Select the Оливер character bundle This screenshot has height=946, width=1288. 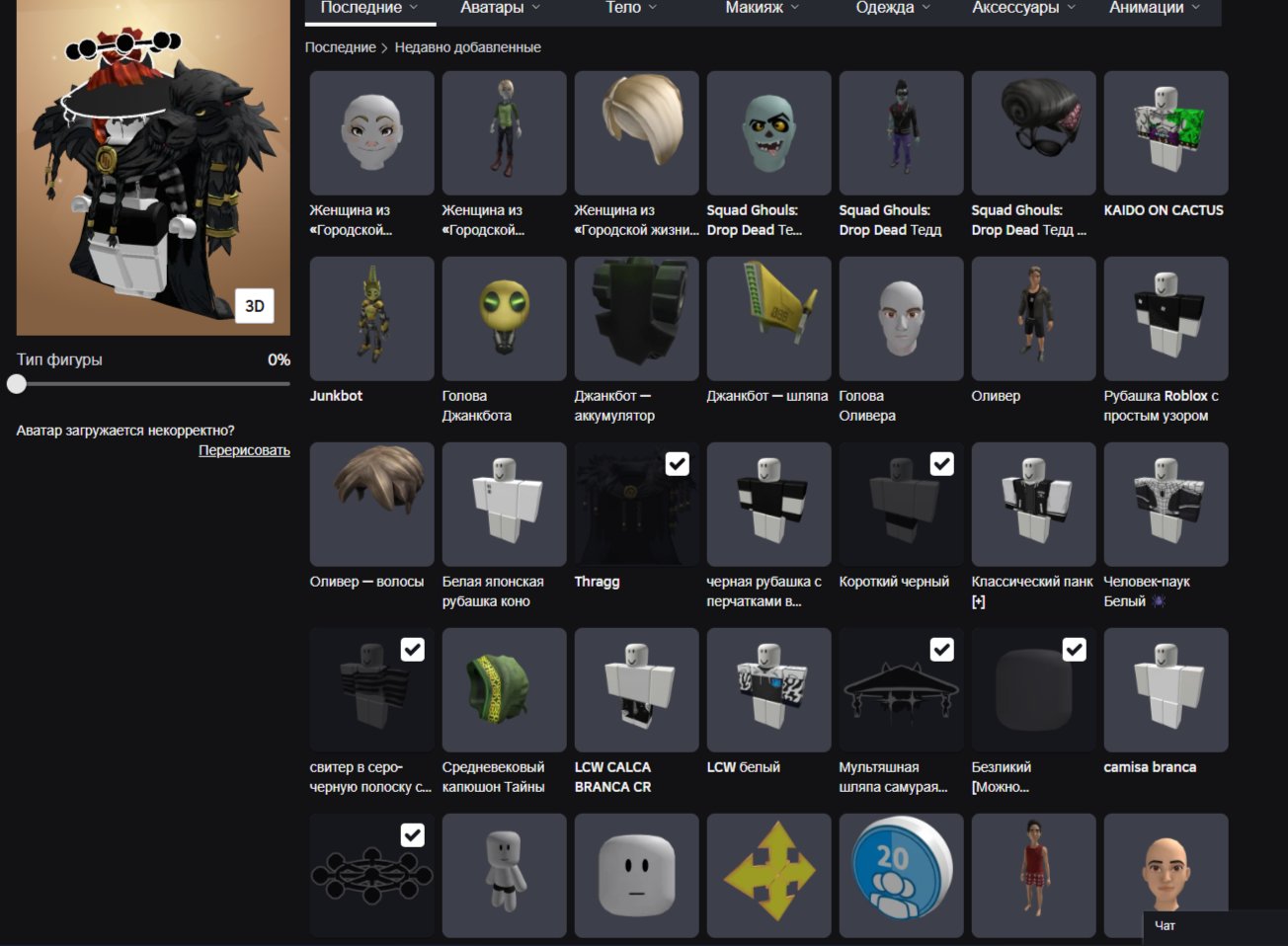click(x=1033, y=318)
